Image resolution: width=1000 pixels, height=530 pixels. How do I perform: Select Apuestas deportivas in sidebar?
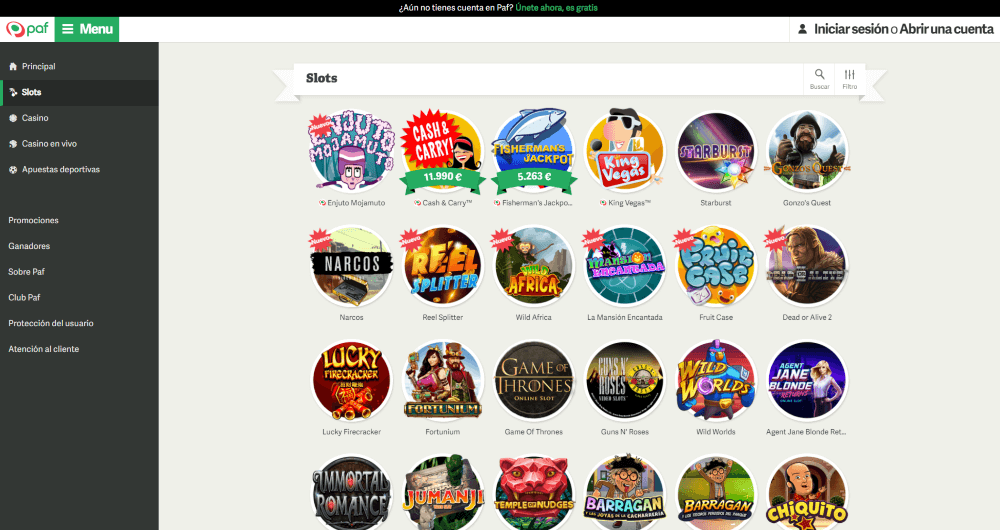(x=61, y=170)
